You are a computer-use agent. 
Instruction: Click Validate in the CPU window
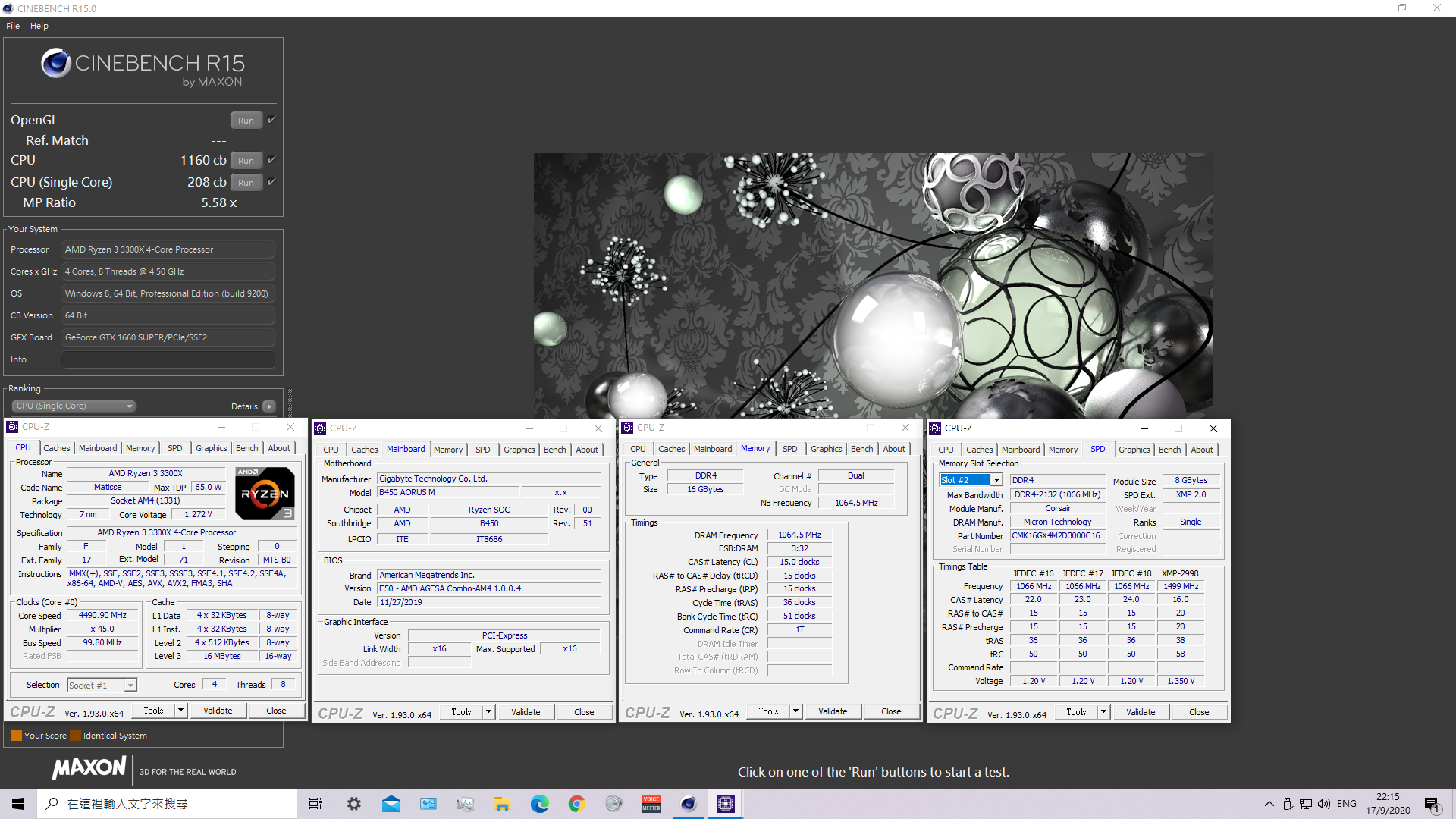point(218,711)
